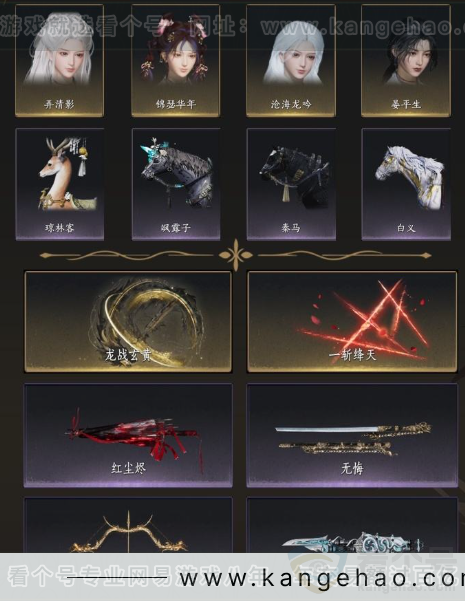This screenshot has height=602, width=465.
Task: Click the ornamental gold divider emblem
Action: (x=235, y=255)
